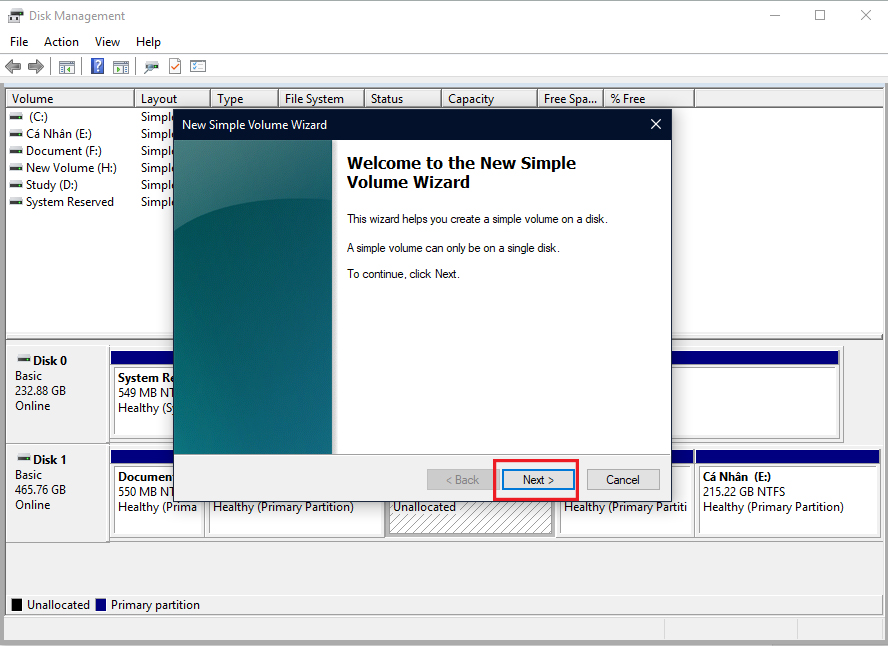Sort by the % Free column header
This screenshot has height=646, width=888.
point(649,99)
